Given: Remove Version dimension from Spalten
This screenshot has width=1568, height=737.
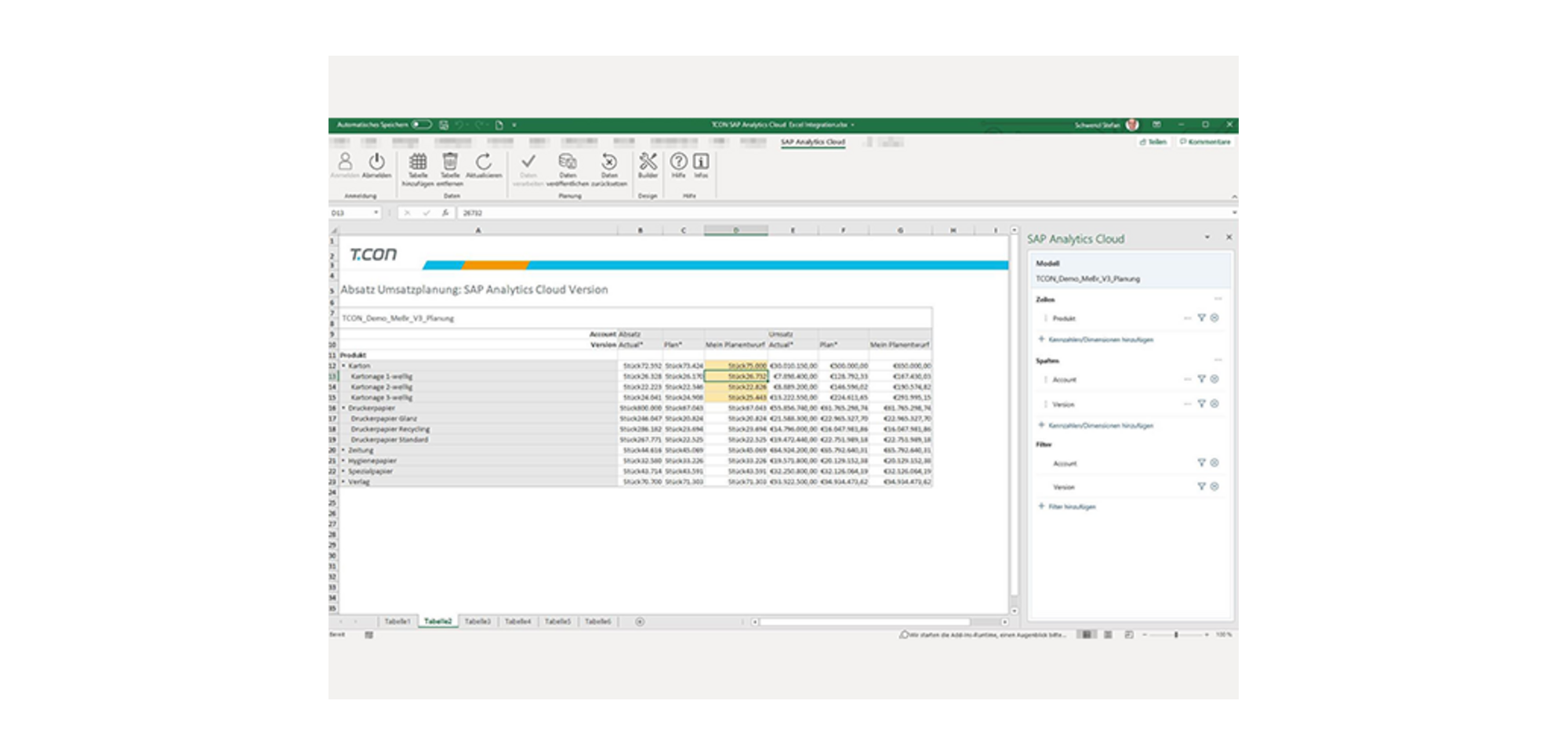Looking at the screenshot, I should [1214, 404].
